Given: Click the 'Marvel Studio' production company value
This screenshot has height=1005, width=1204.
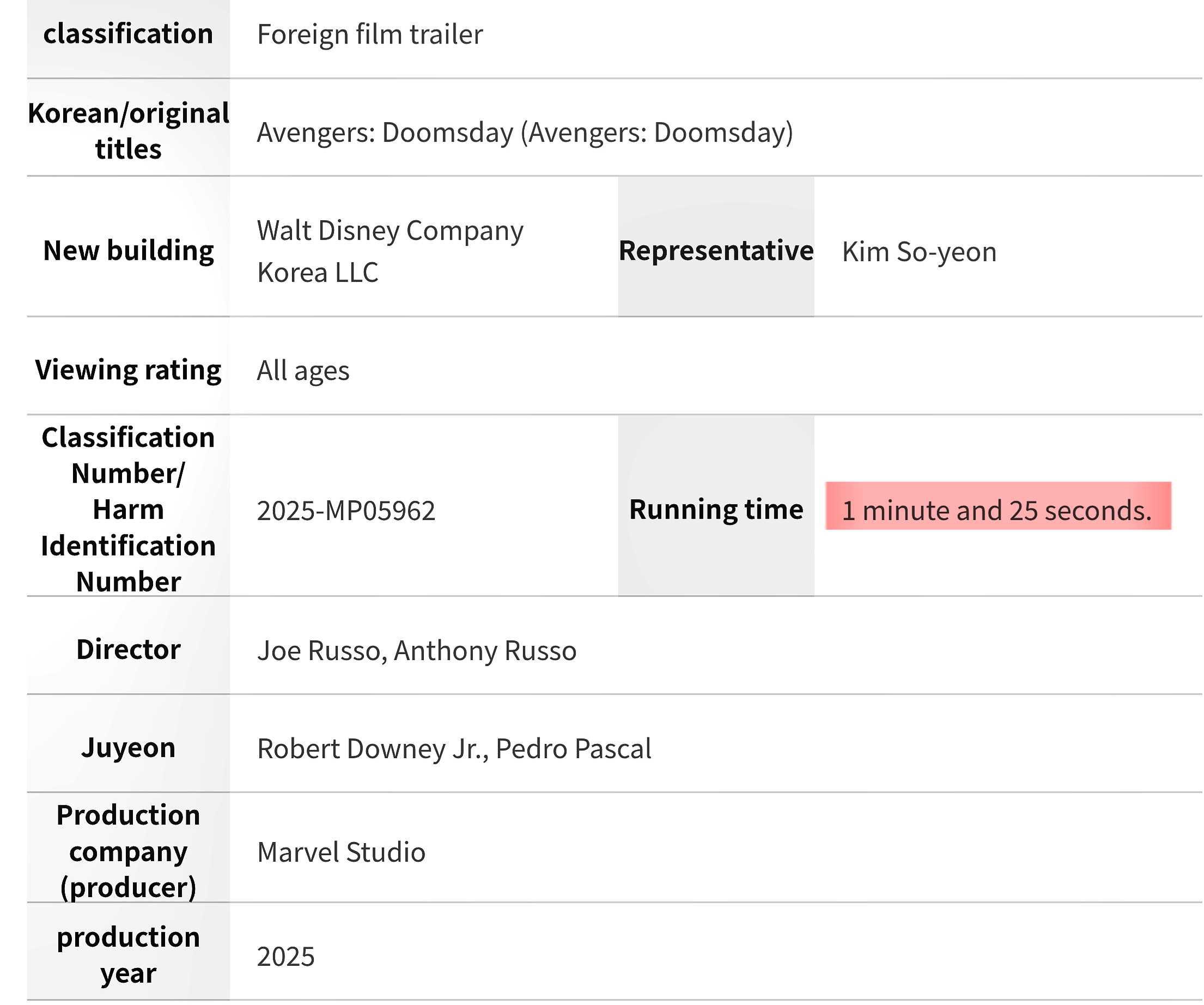Looking at the screenshot, I should (341, 852).
